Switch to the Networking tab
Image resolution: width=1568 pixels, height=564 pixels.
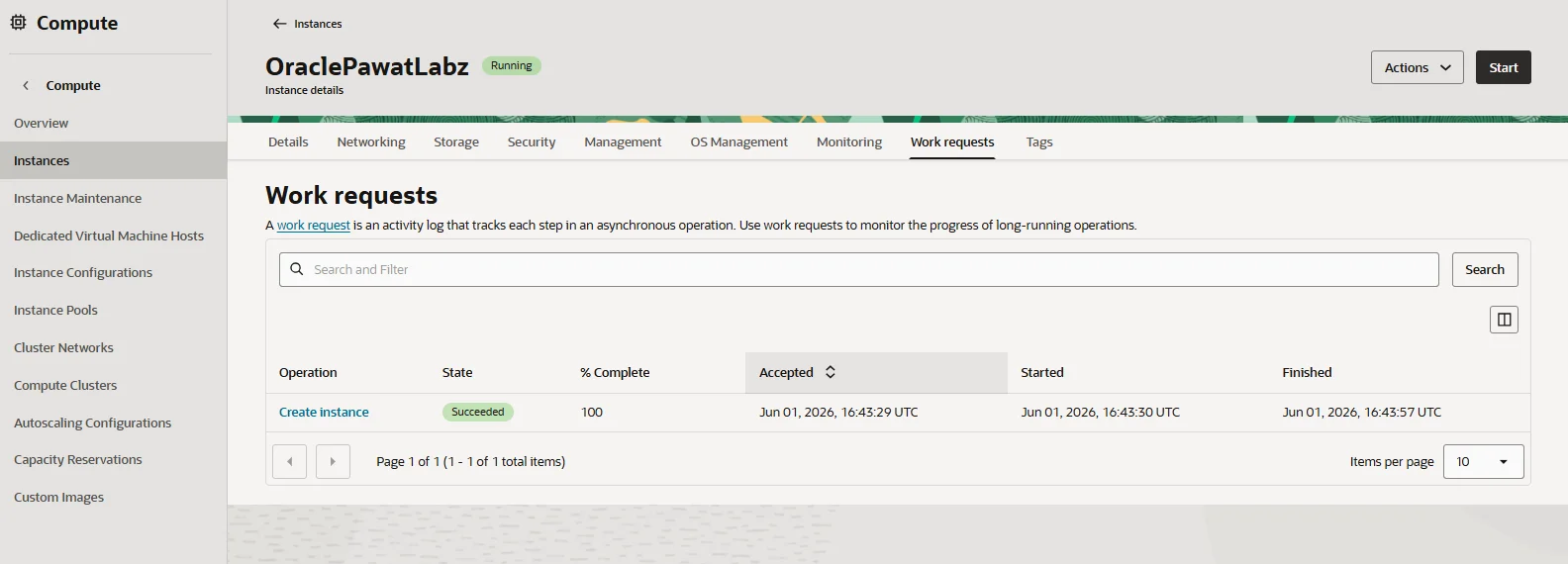coord(371,141)
